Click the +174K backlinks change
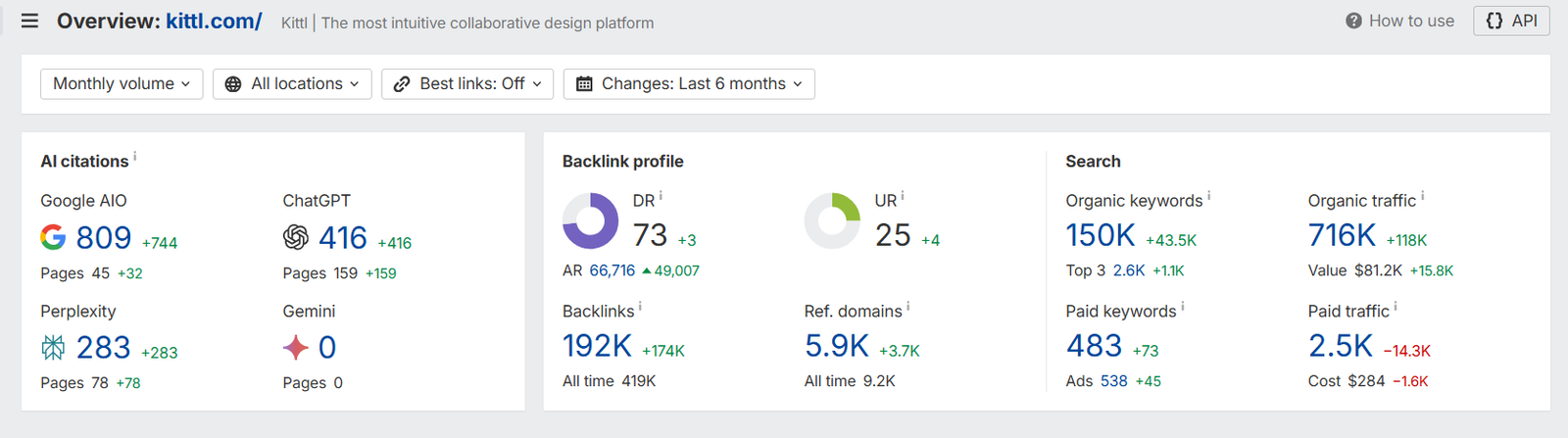The width and height of the screenshot is (1568, 438). [663, 351]
